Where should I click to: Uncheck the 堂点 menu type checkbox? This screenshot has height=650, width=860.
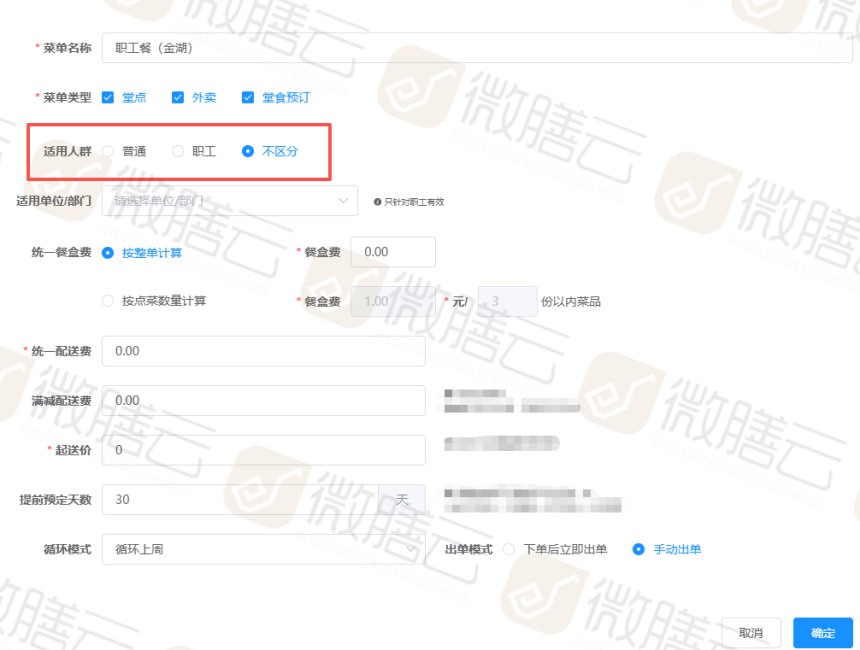point(110,98)
